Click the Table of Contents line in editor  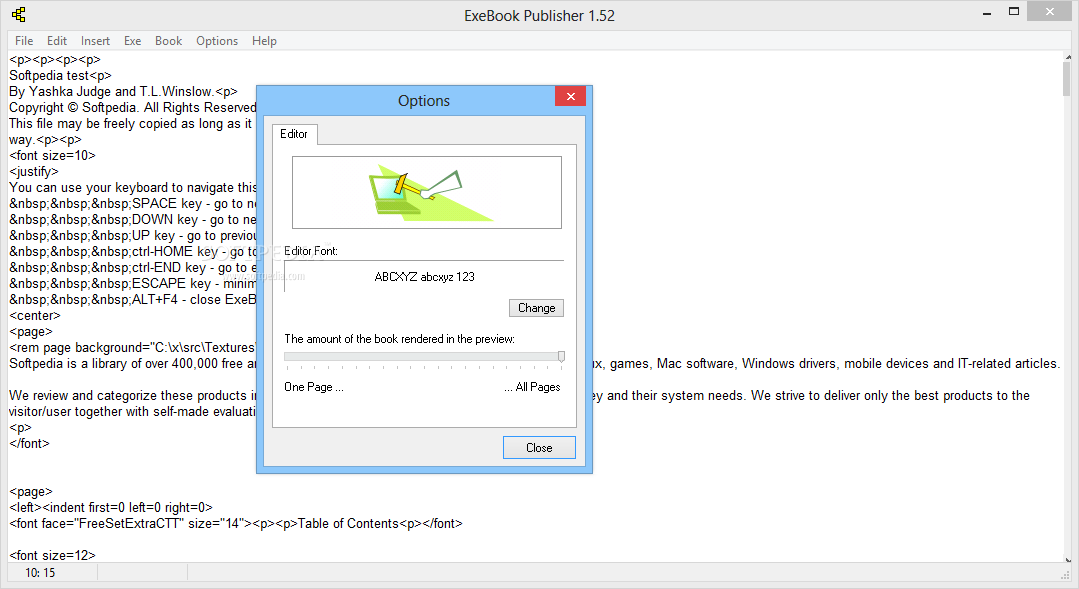(x=236, y=524)
